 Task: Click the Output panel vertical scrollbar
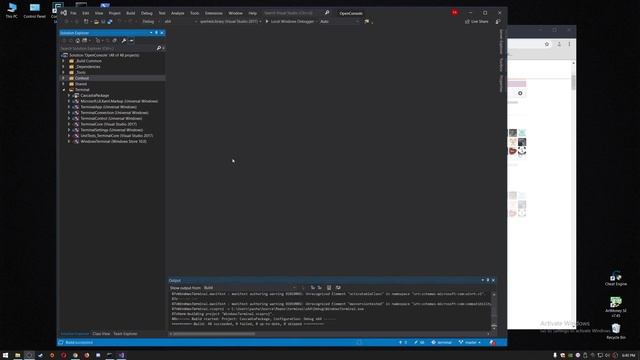coord(494,311)
